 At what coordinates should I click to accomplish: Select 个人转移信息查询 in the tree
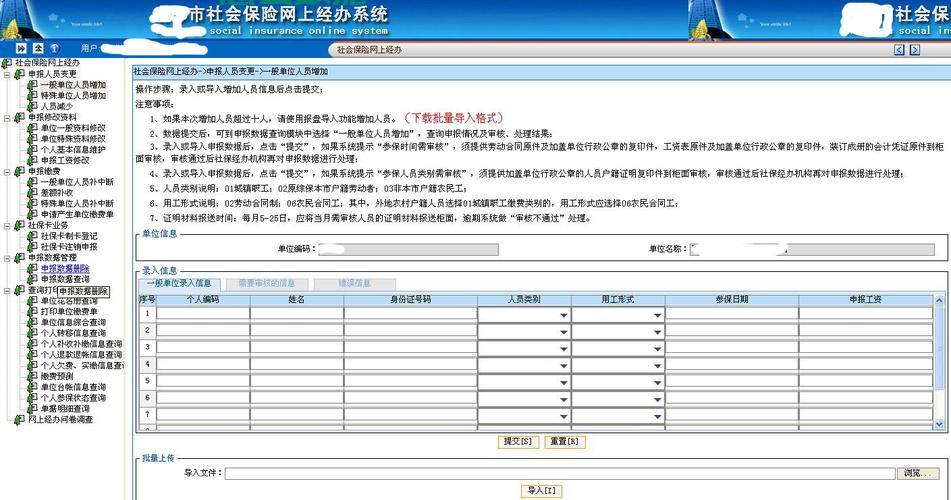coord(73,333)
